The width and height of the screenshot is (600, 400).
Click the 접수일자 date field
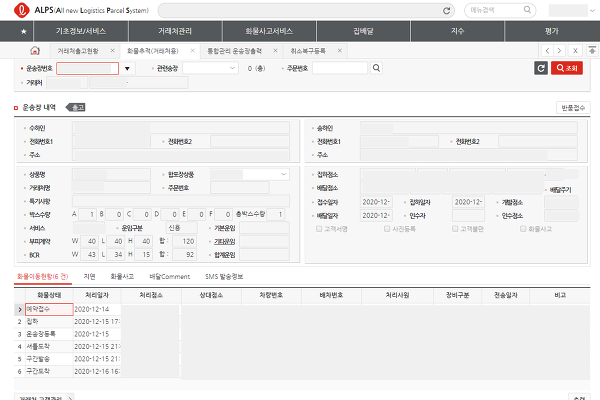[376, 202]
